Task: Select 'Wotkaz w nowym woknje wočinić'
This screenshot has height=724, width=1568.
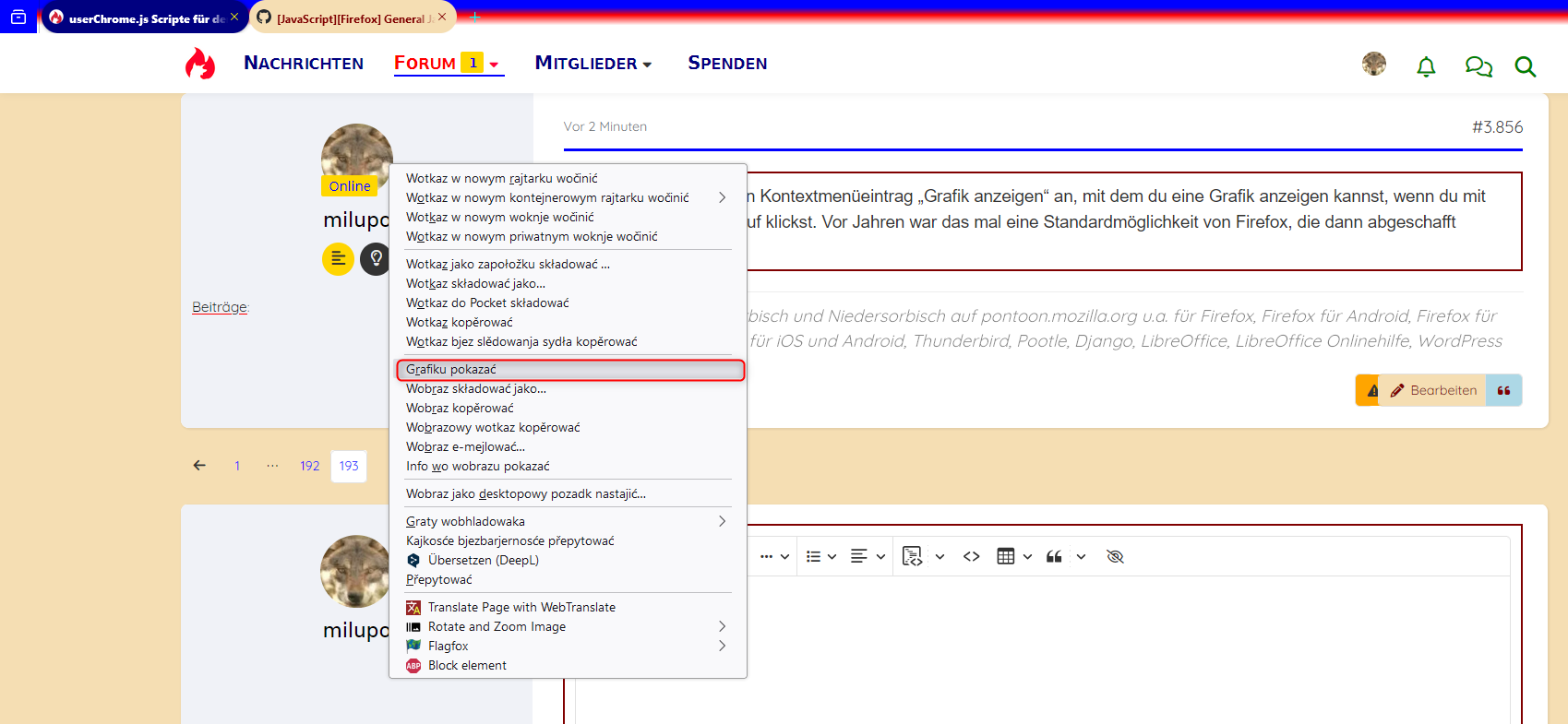Action: (568, 218)
